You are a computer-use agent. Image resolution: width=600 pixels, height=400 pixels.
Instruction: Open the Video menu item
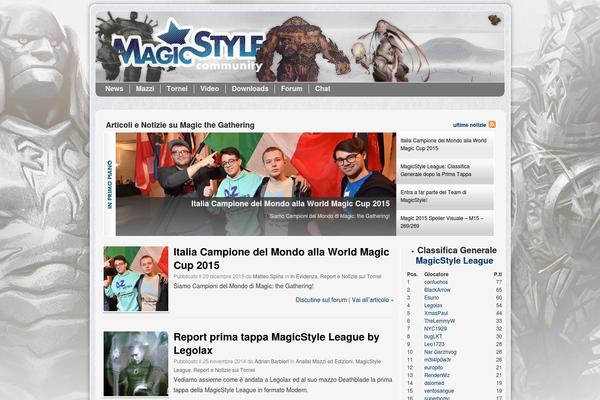[210, 89]
